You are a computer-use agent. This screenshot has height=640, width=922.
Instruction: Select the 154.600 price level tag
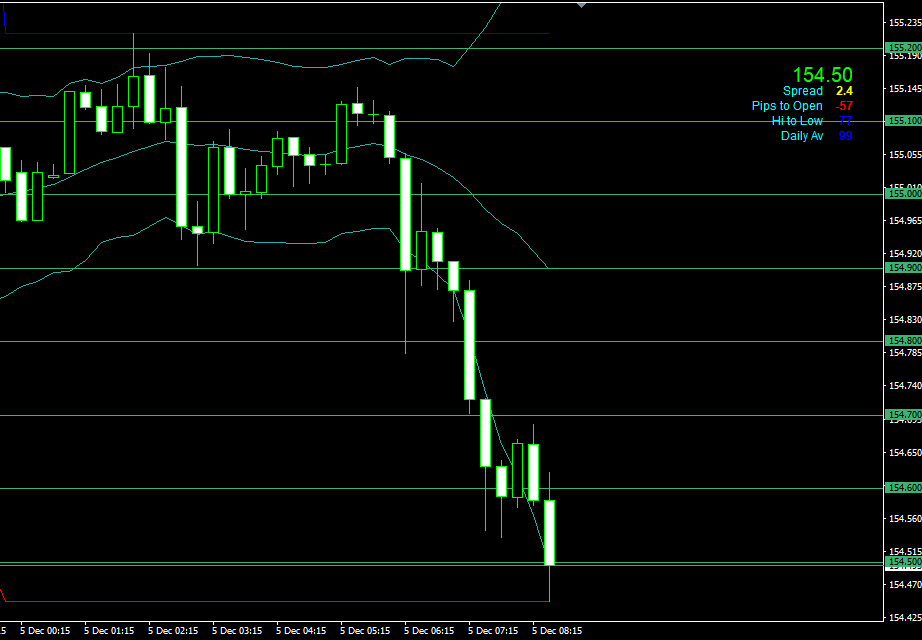903,488
